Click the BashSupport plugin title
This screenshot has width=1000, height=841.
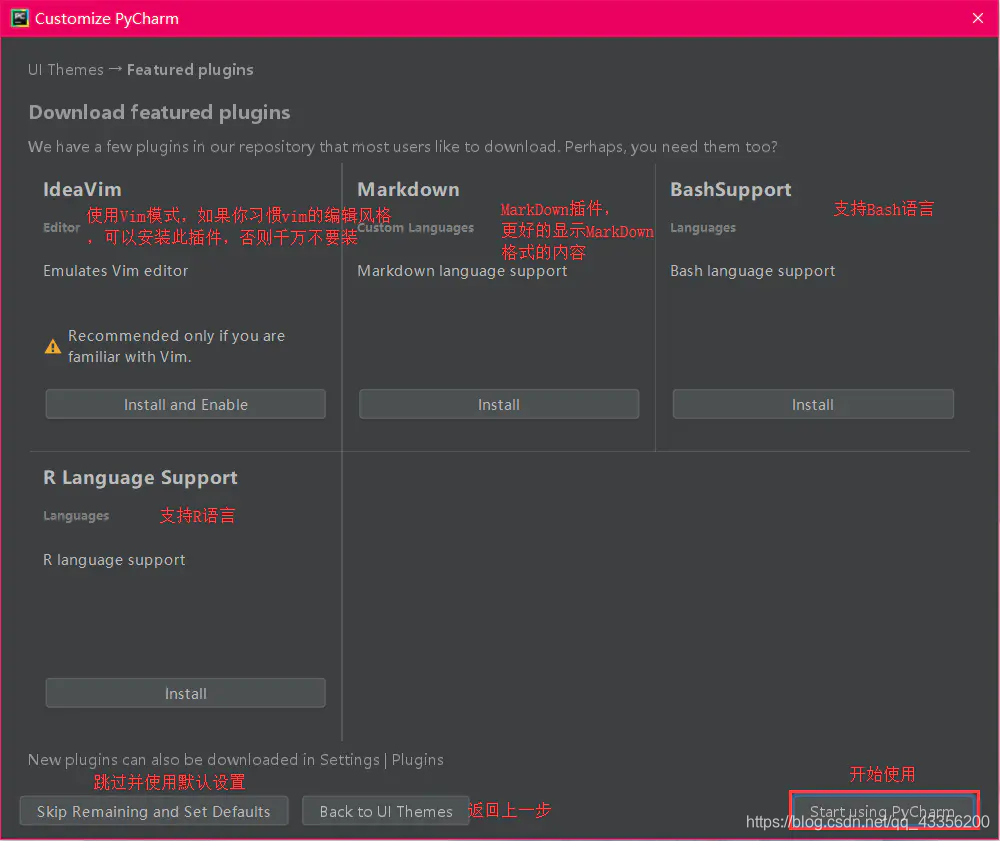pyautogui.click(x=731, y=189)
